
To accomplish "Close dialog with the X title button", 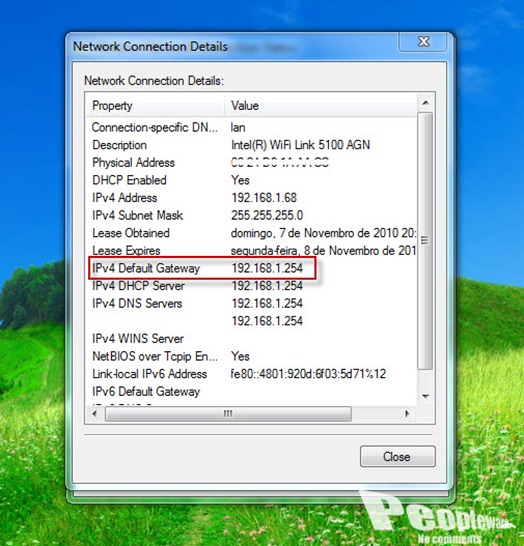I will pyautogui.click(x=423, y=42).
